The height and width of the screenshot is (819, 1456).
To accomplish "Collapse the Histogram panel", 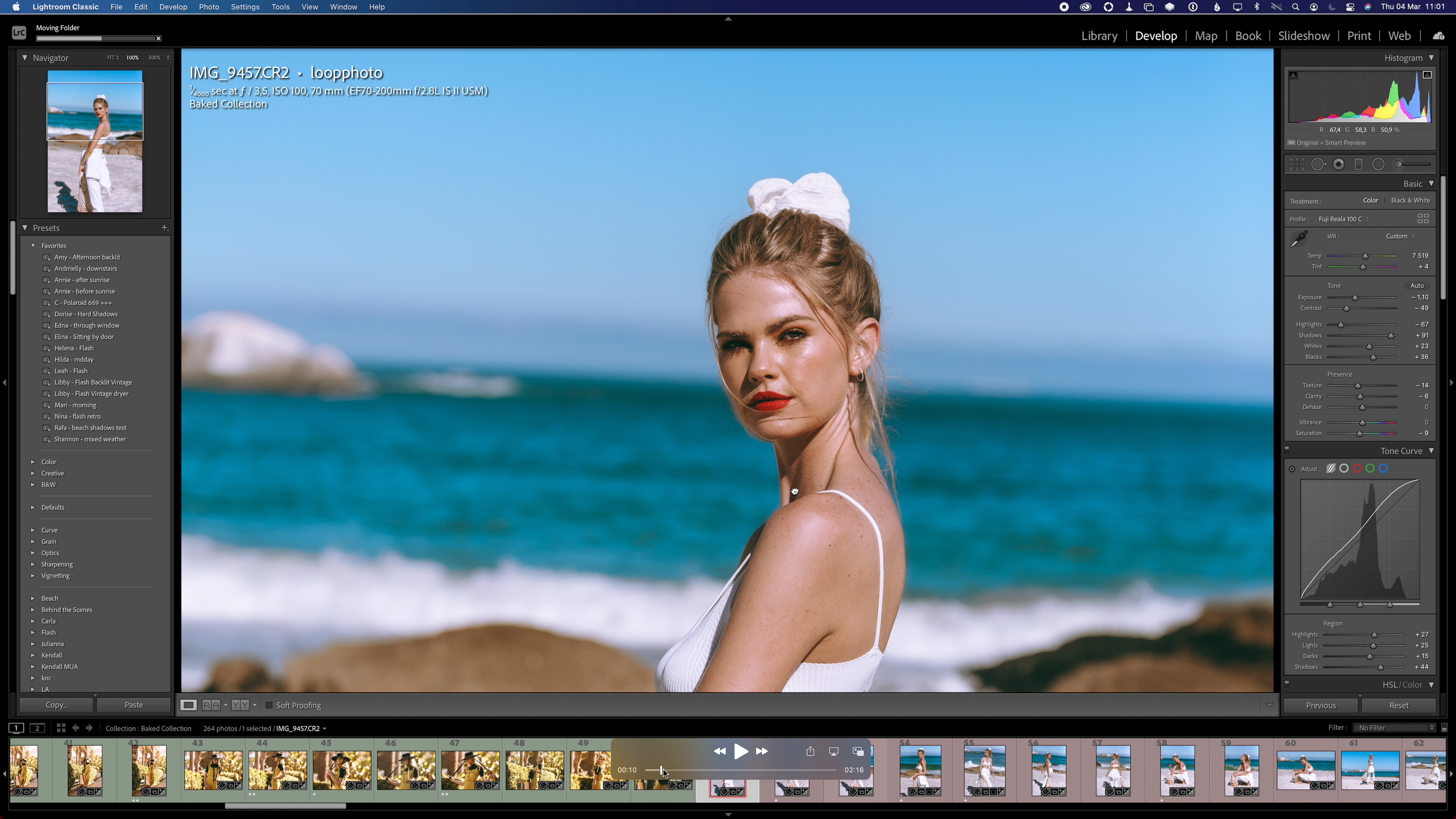I will pyautogui.click(x=1431, y=58).
